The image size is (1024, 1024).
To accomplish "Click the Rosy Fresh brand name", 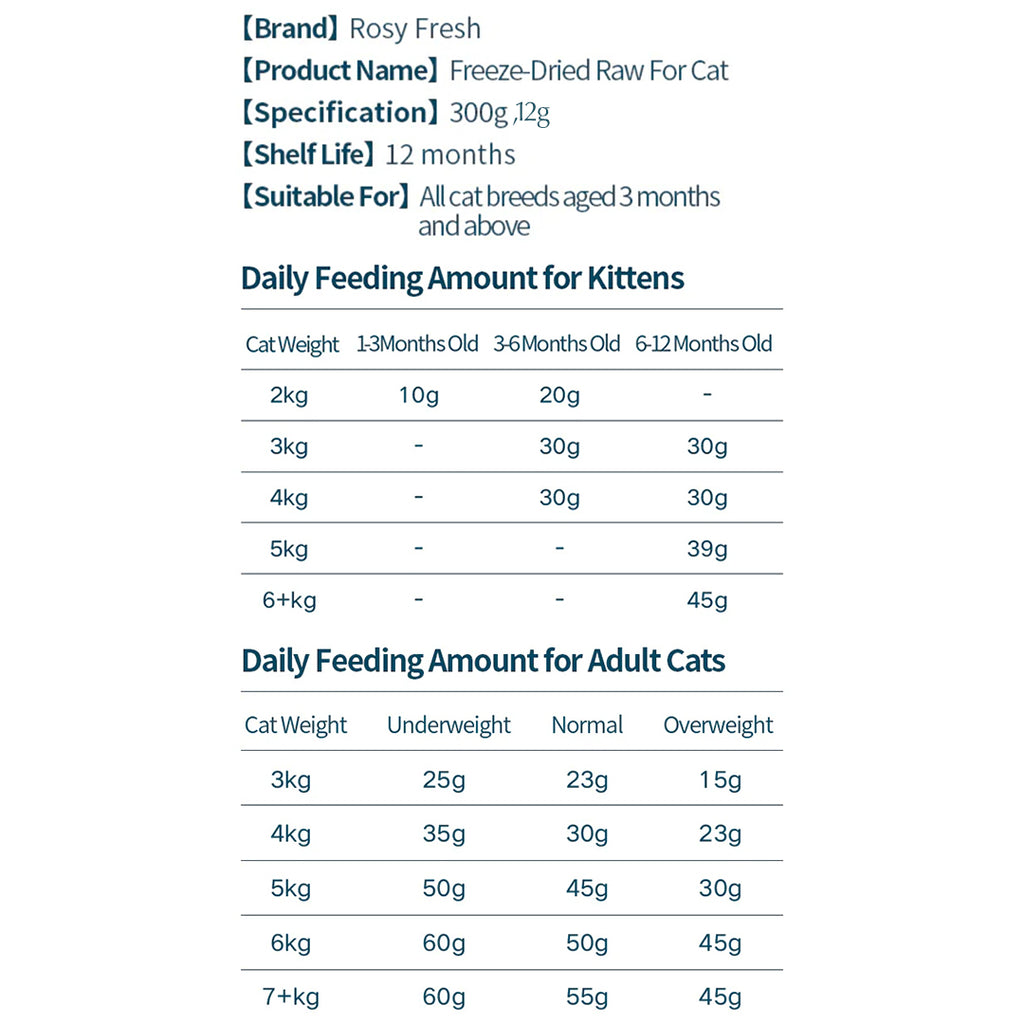I will tap(415, 29).
